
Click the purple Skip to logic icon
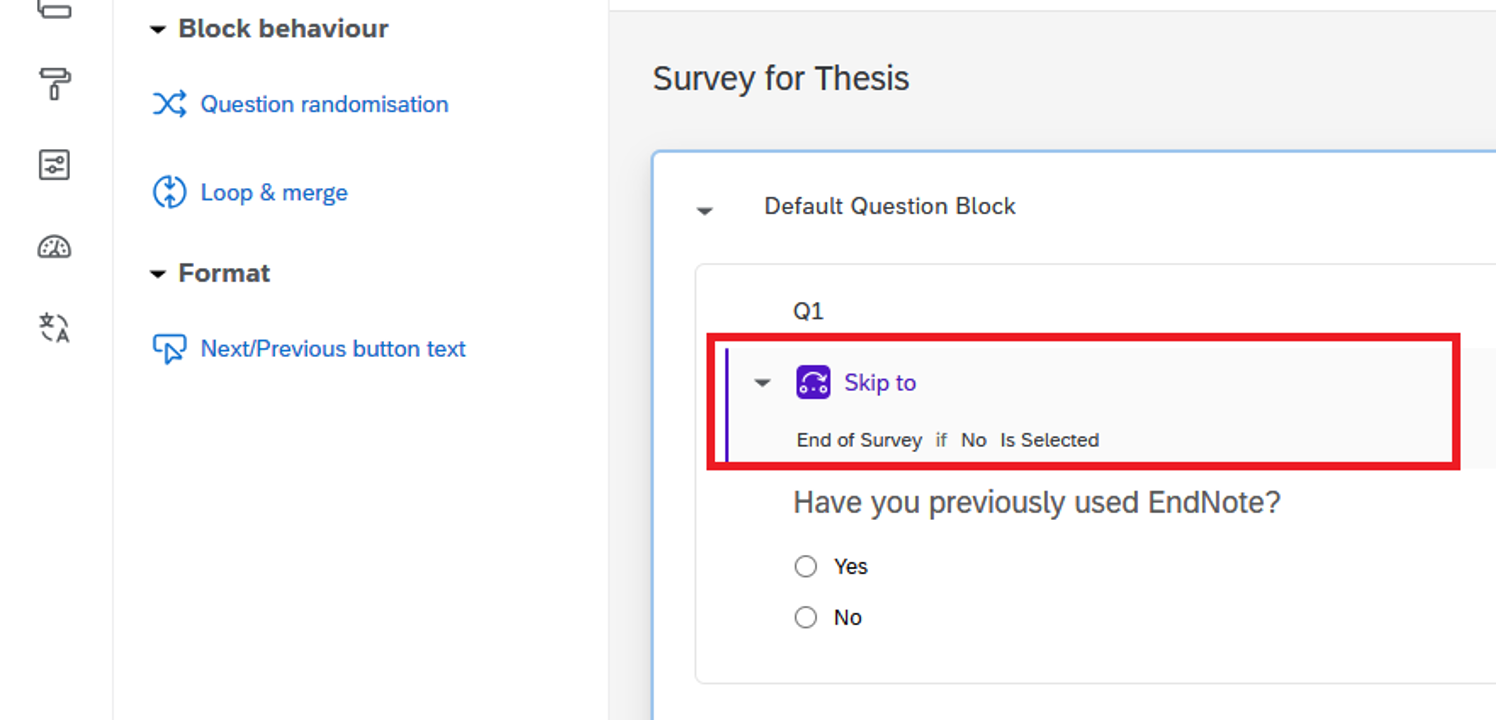(813, 382)
